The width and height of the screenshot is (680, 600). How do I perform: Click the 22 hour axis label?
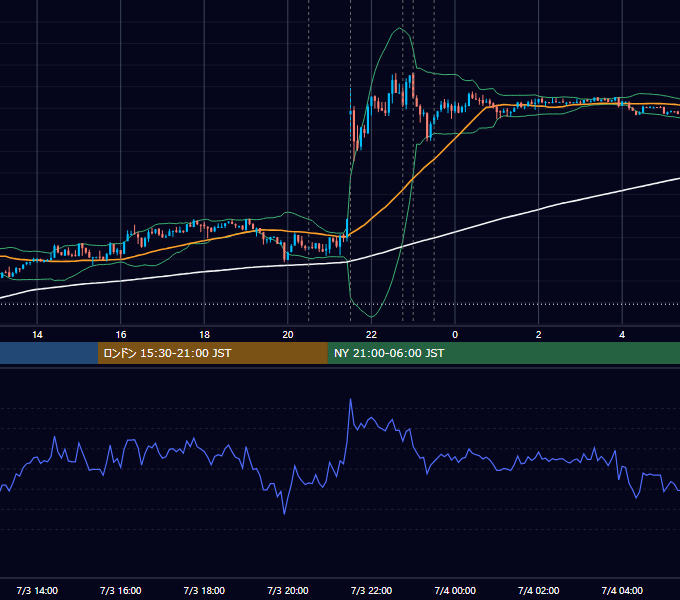[x=371, y=335]
